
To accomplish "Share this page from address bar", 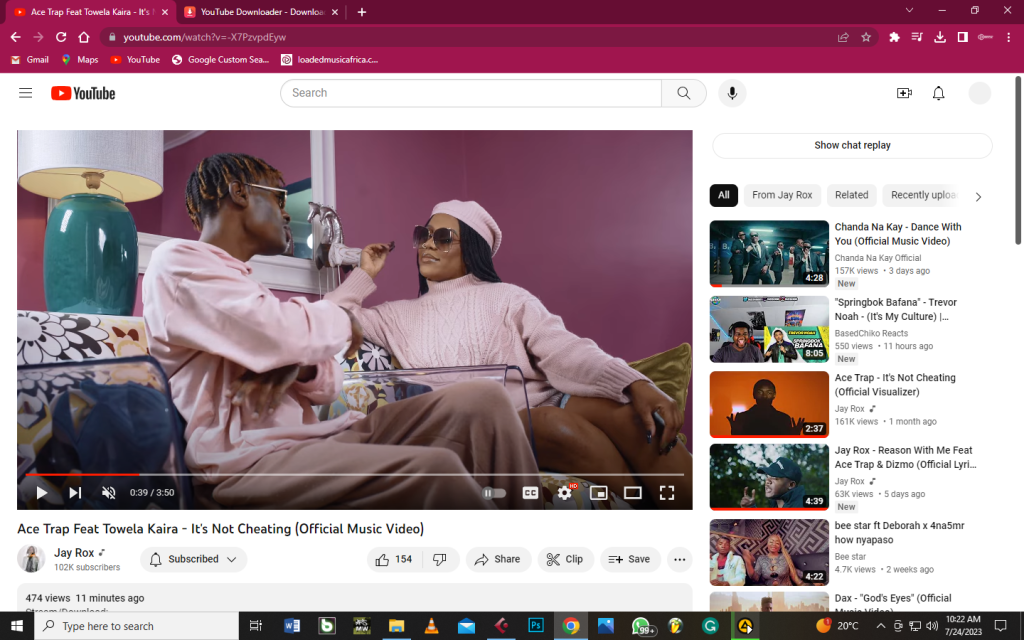I will point(843,37).
